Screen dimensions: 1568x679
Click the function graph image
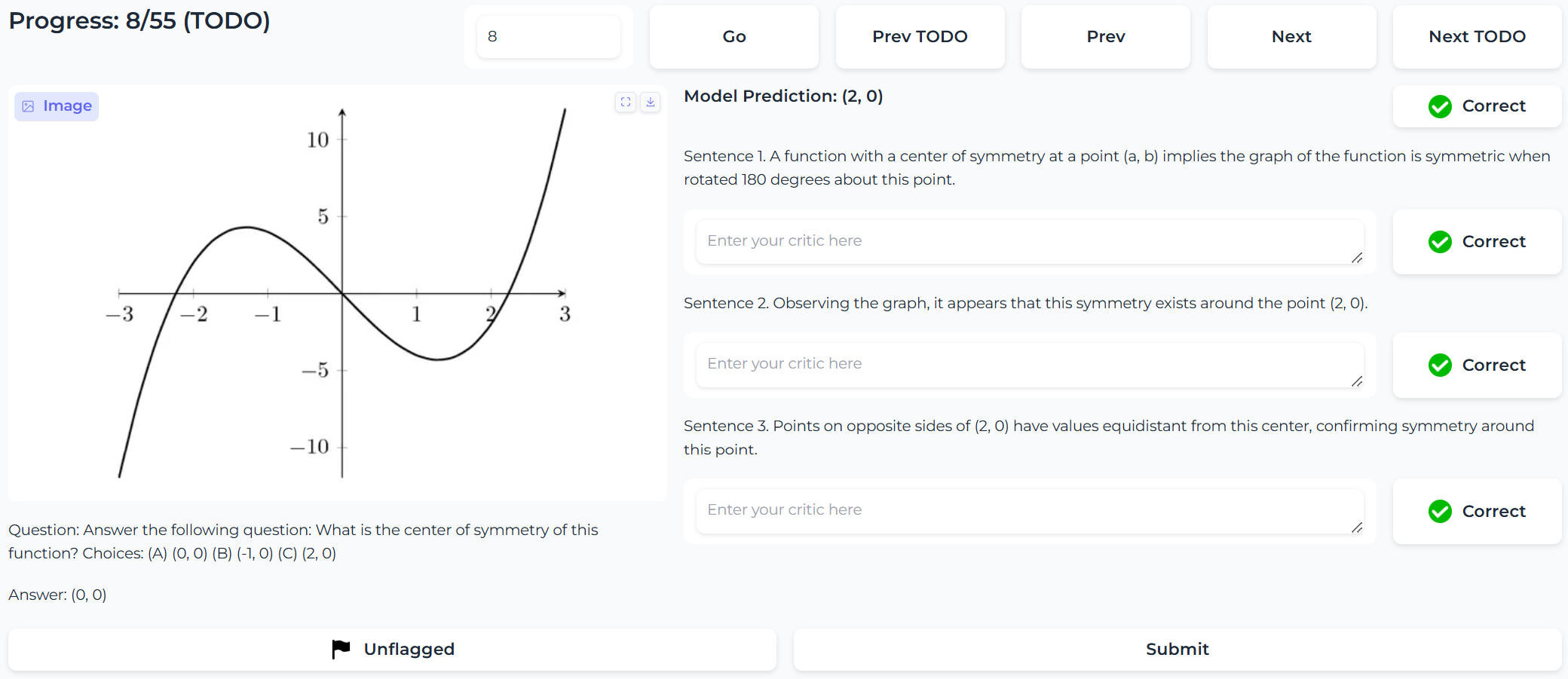[341, 292]
